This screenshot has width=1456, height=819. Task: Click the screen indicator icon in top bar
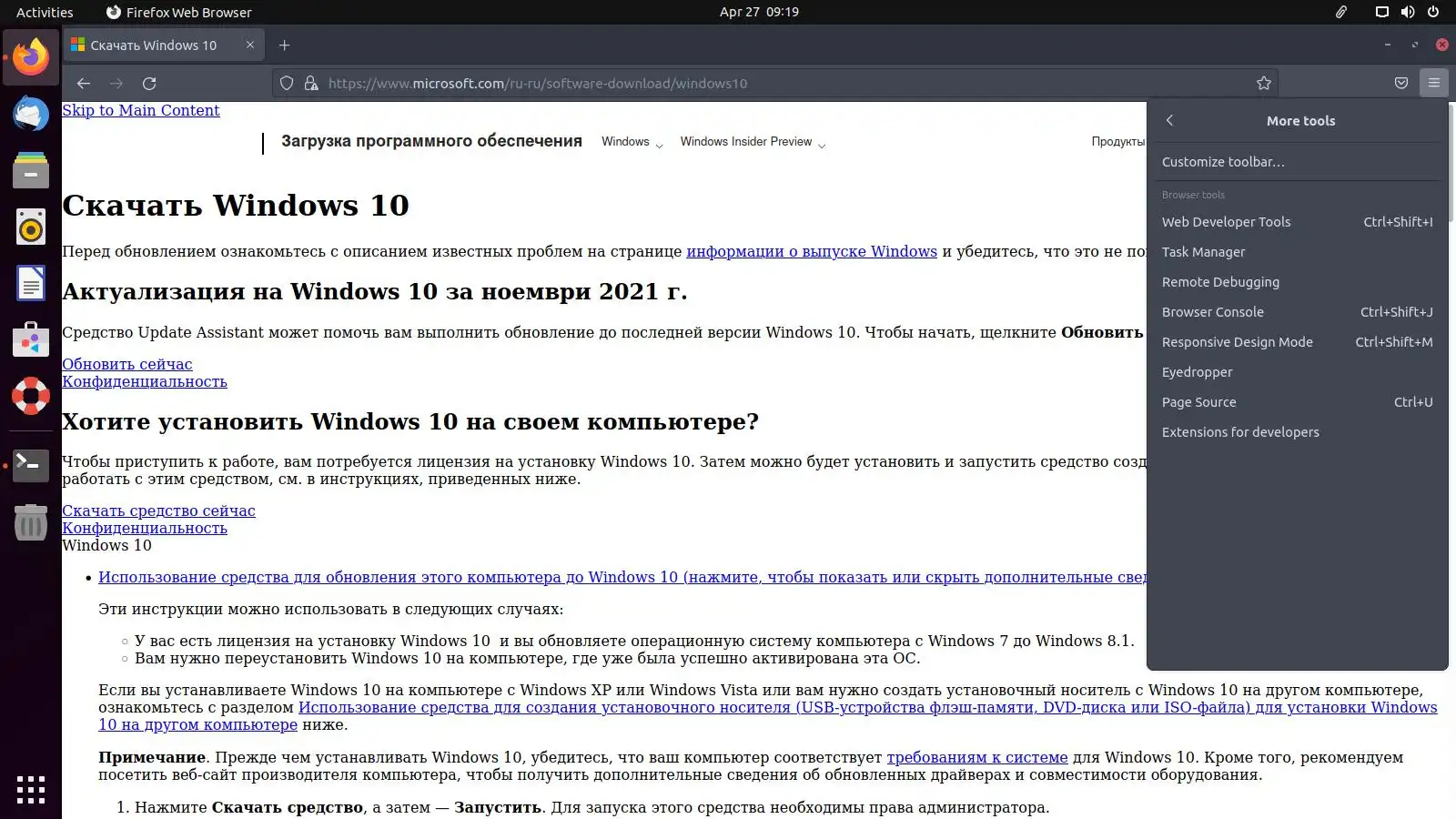(1381, 12)
